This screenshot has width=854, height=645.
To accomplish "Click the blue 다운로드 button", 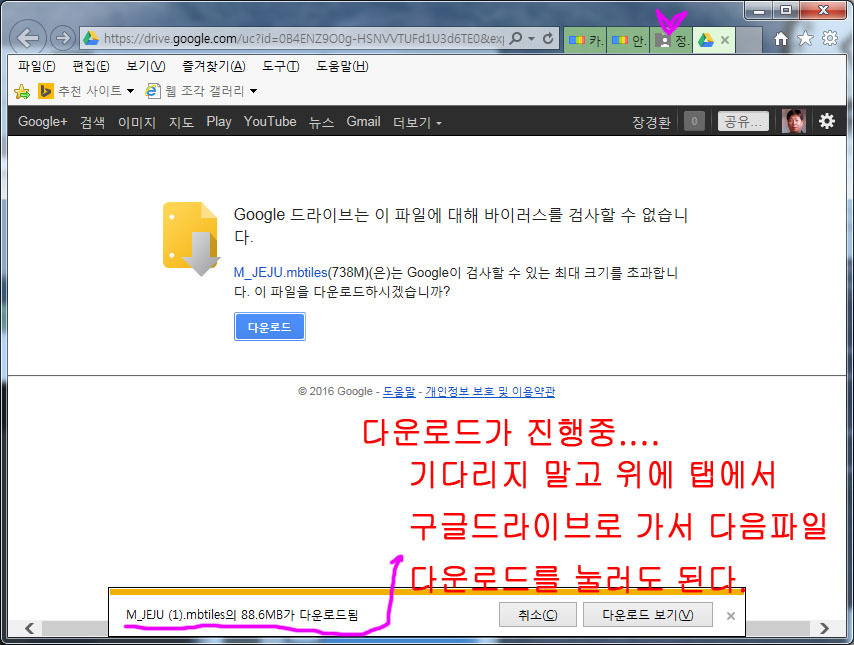I will click(x=270, y=326).
